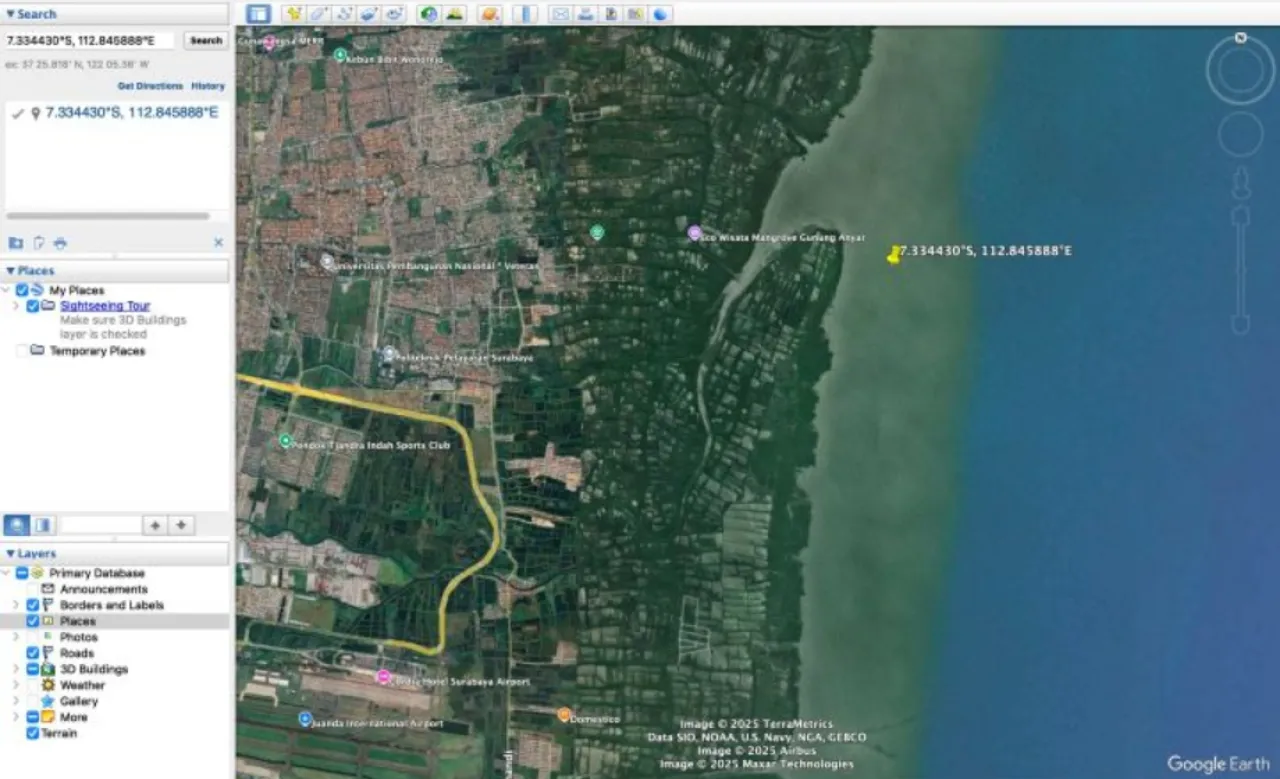
Task: Open the Sightseeing Tour link
Action: pos(105,306)
